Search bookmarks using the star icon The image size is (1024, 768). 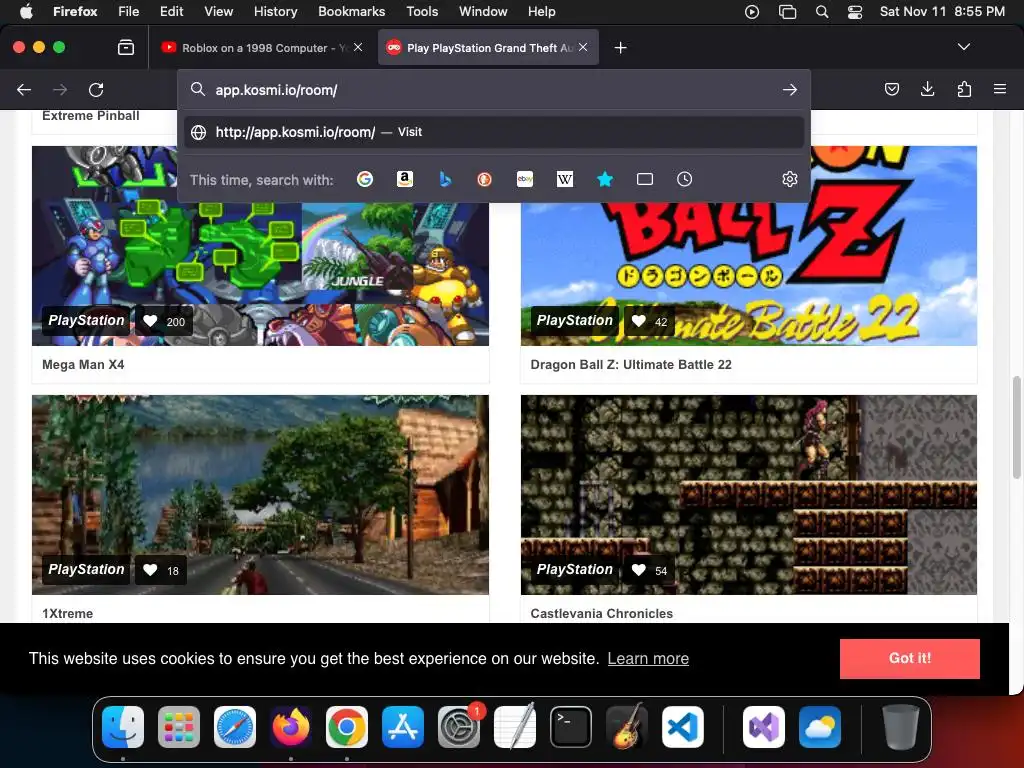605,179
